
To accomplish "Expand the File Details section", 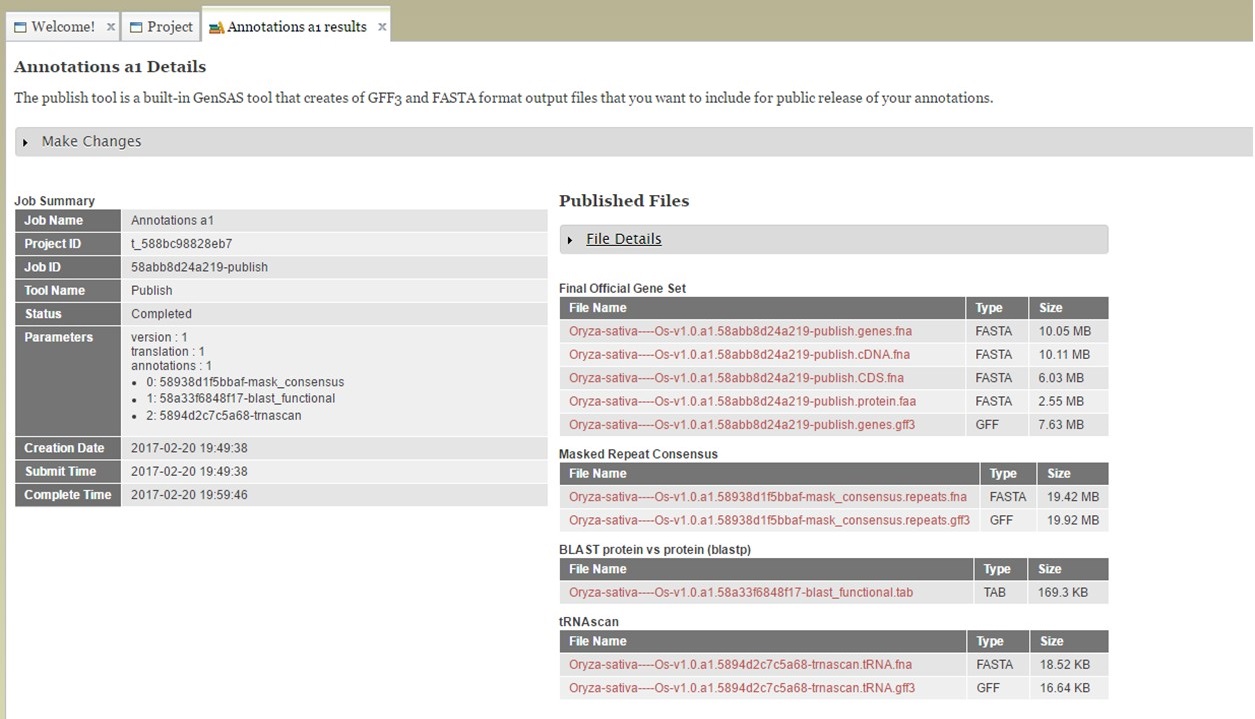I will pos(624,239).
